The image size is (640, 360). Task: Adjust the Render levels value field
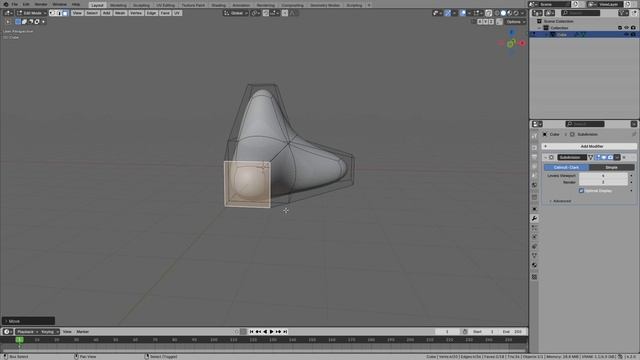(x=603, y=182)
